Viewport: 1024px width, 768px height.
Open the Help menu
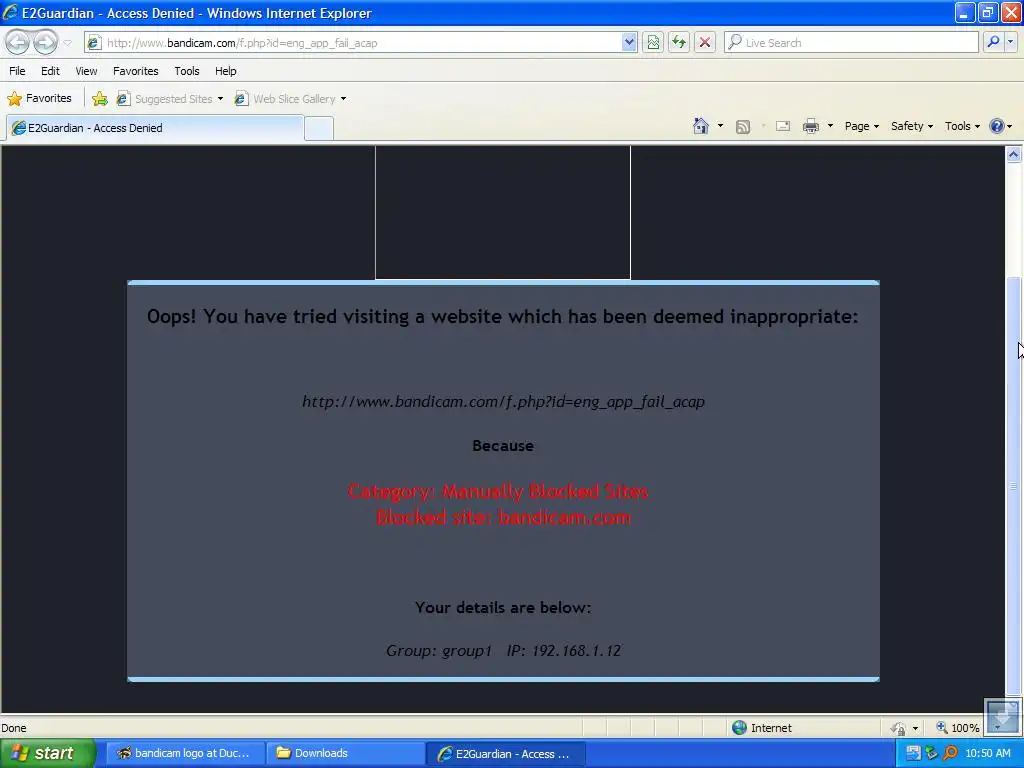225,71
